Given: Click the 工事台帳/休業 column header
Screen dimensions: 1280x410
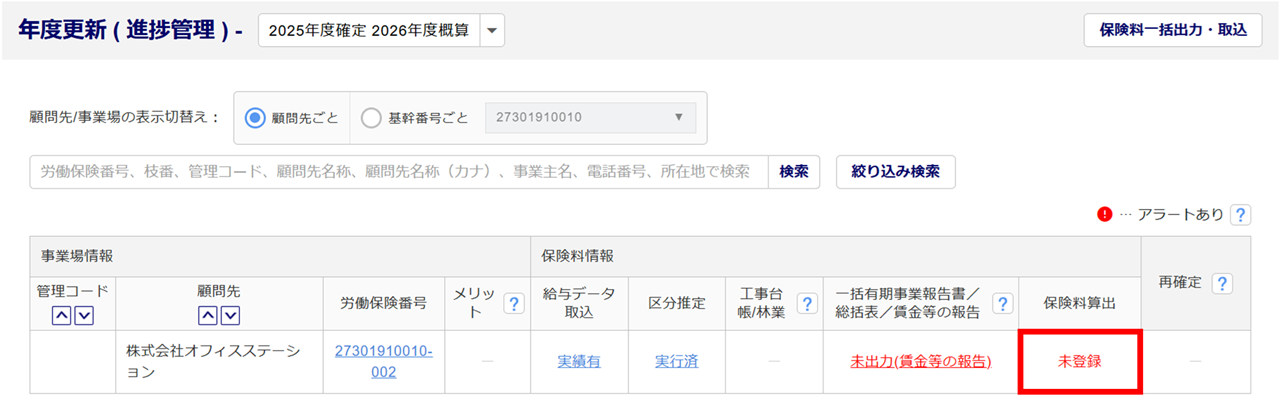Looking at the screenshot, I should 774,303.
